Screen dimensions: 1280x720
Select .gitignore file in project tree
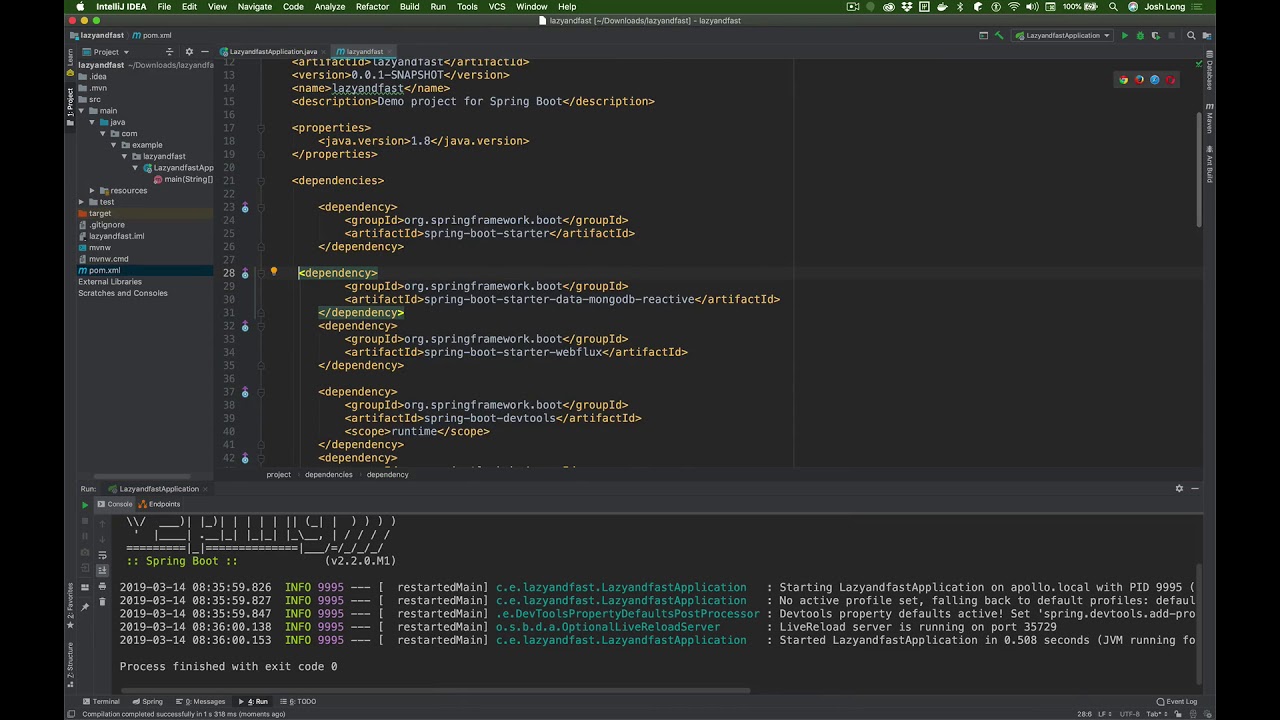pyautogui.click(x=107, y=225)
